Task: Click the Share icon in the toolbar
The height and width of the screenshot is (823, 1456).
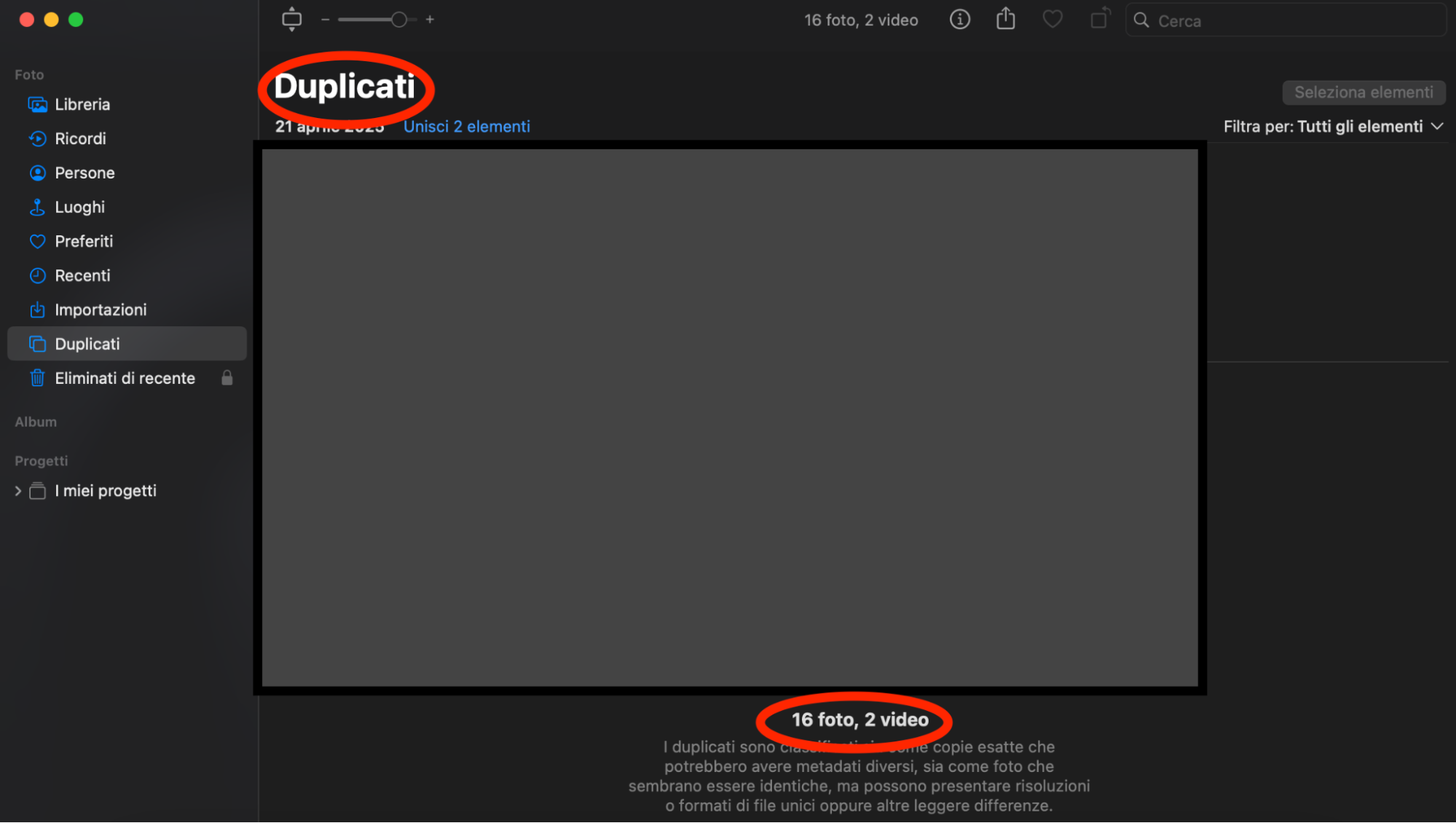Action: pyautogui.click(x=1005, y=19)
